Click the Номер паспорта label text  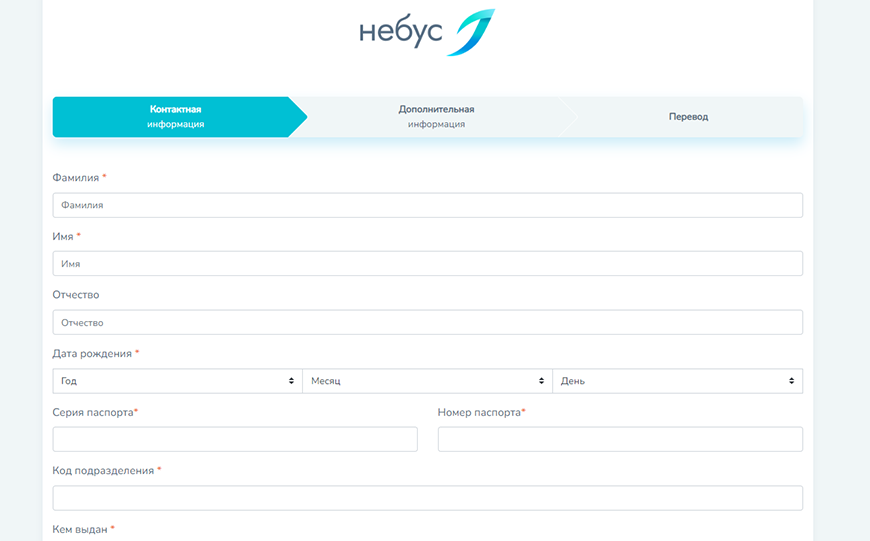pyautogui.click(x=479, y=412)
